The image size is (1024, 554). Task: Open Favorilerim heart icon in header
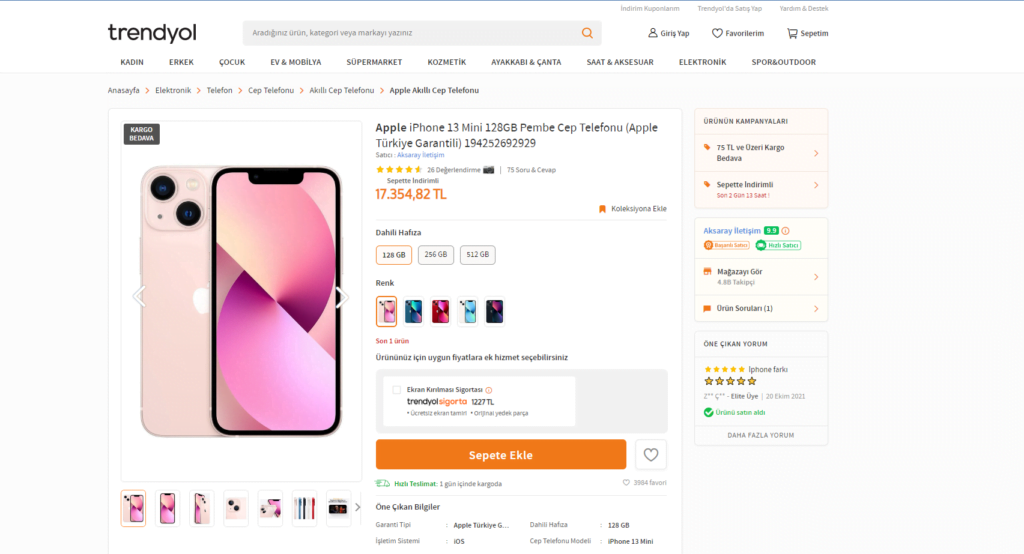pos(717,33)
